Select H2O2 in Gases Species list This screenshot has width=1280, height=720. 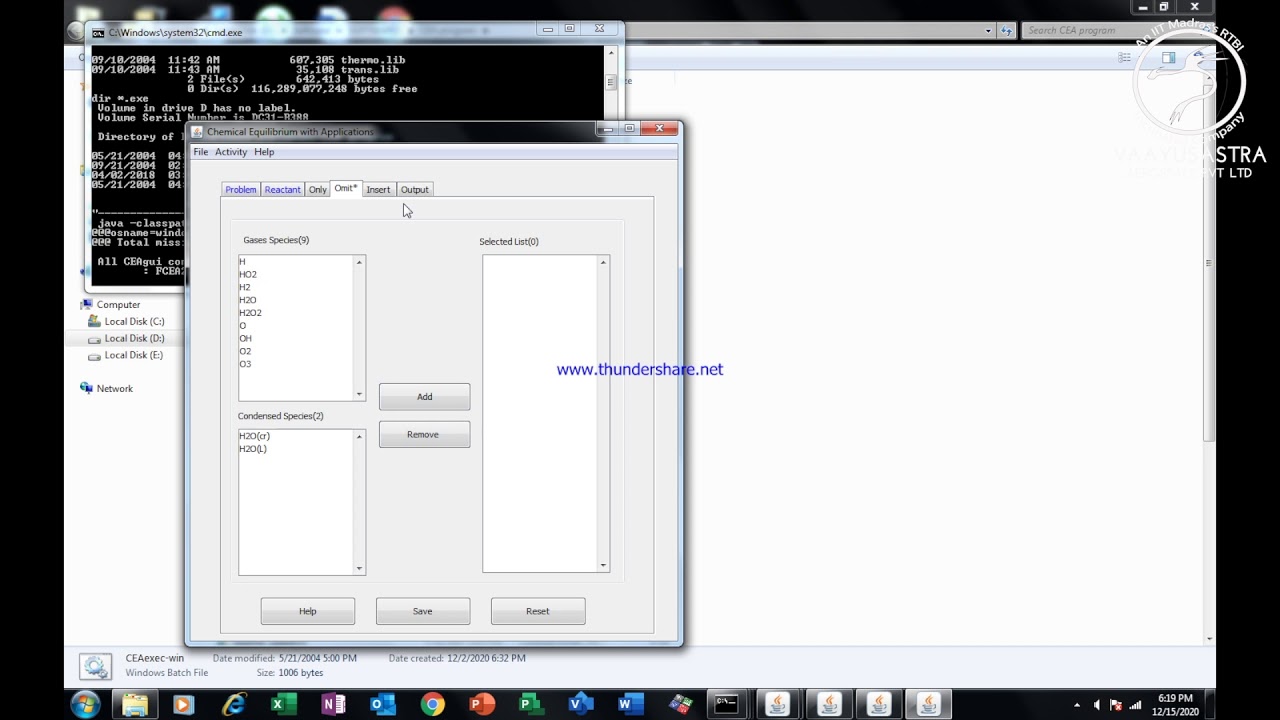(x=296, y=313)
